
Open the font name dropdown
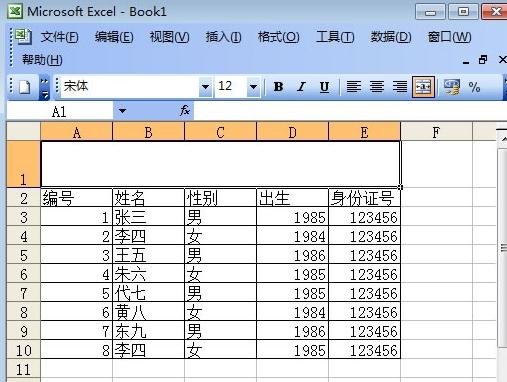click(x=206, y=87)
